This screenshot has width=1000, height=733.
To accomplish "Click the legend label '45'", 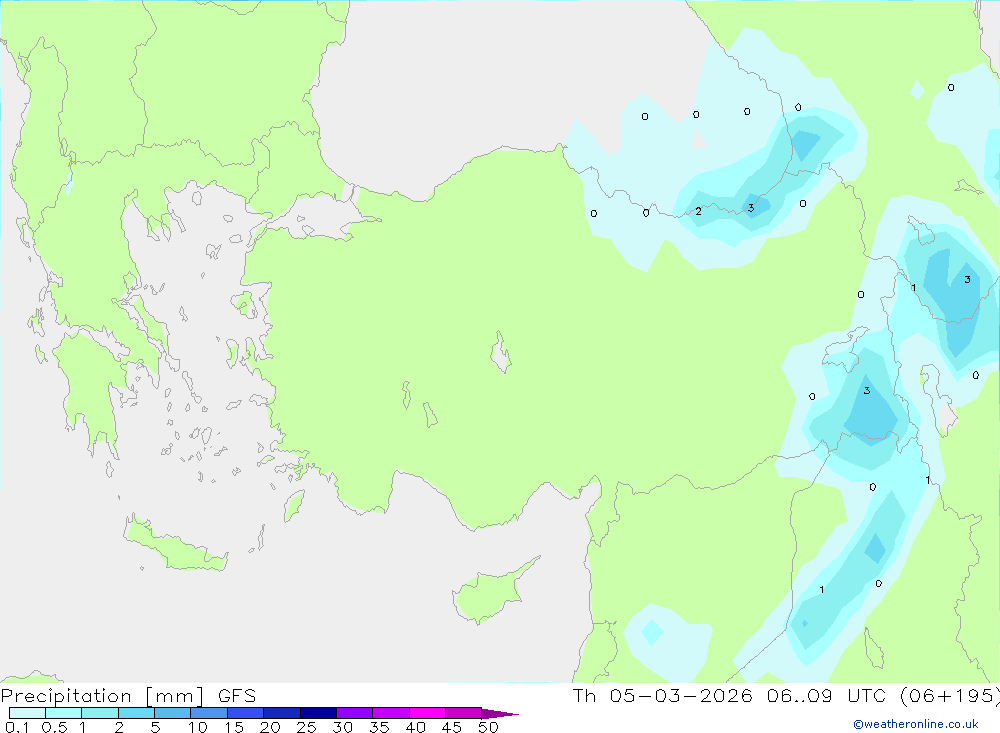I will pos(452,727).
